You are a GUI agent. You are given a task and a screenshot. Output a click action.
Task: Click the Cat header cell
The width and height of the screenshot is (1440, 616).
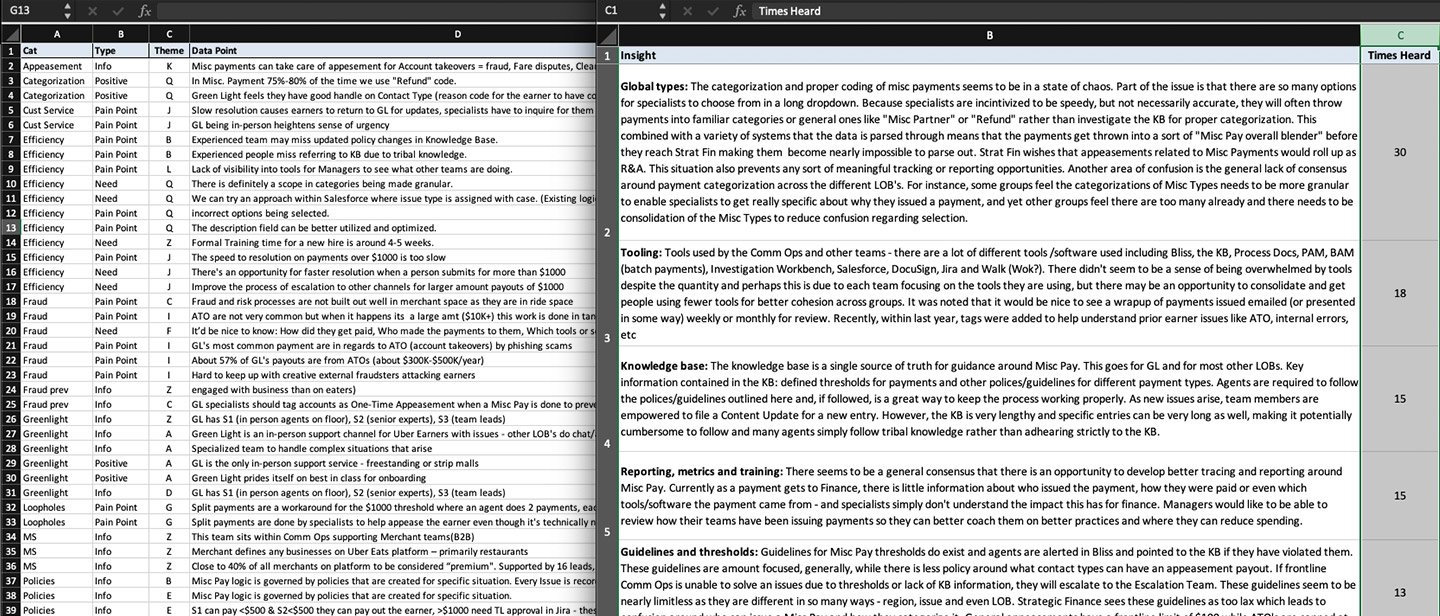coord(55,50)
